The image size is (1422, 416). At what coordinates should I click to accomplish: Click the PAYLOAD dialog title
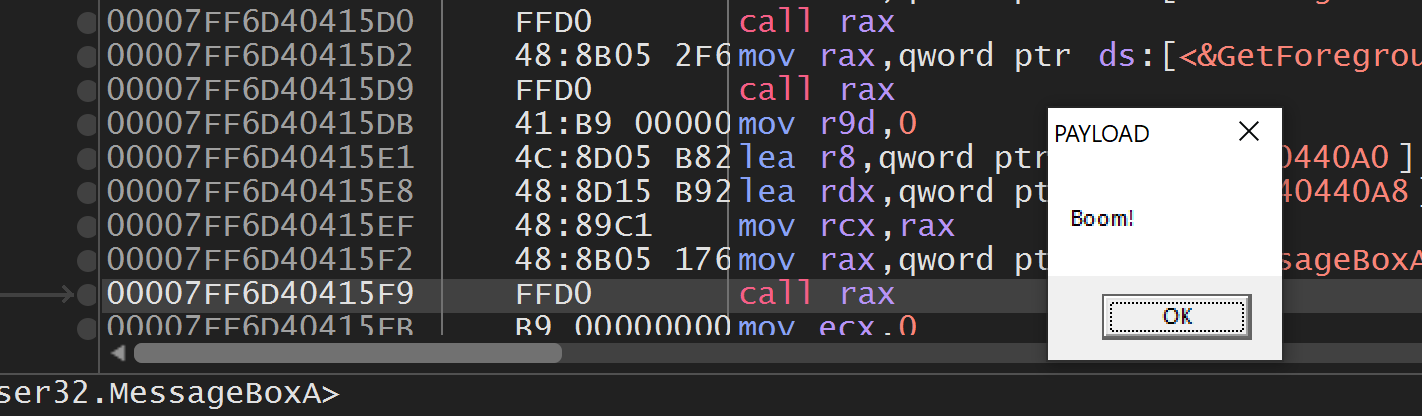1102,133
